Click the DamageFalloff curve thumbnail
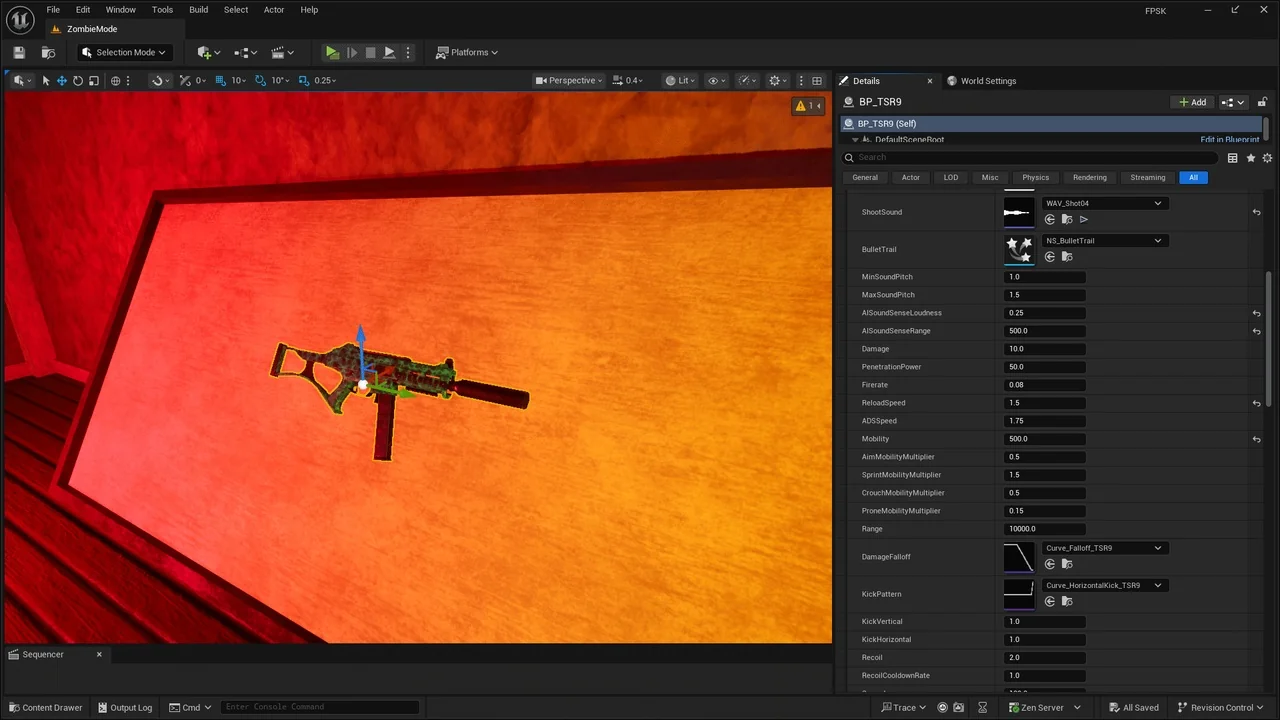The height and width of the screenshot is (720, 1280). pos(1019,557)
